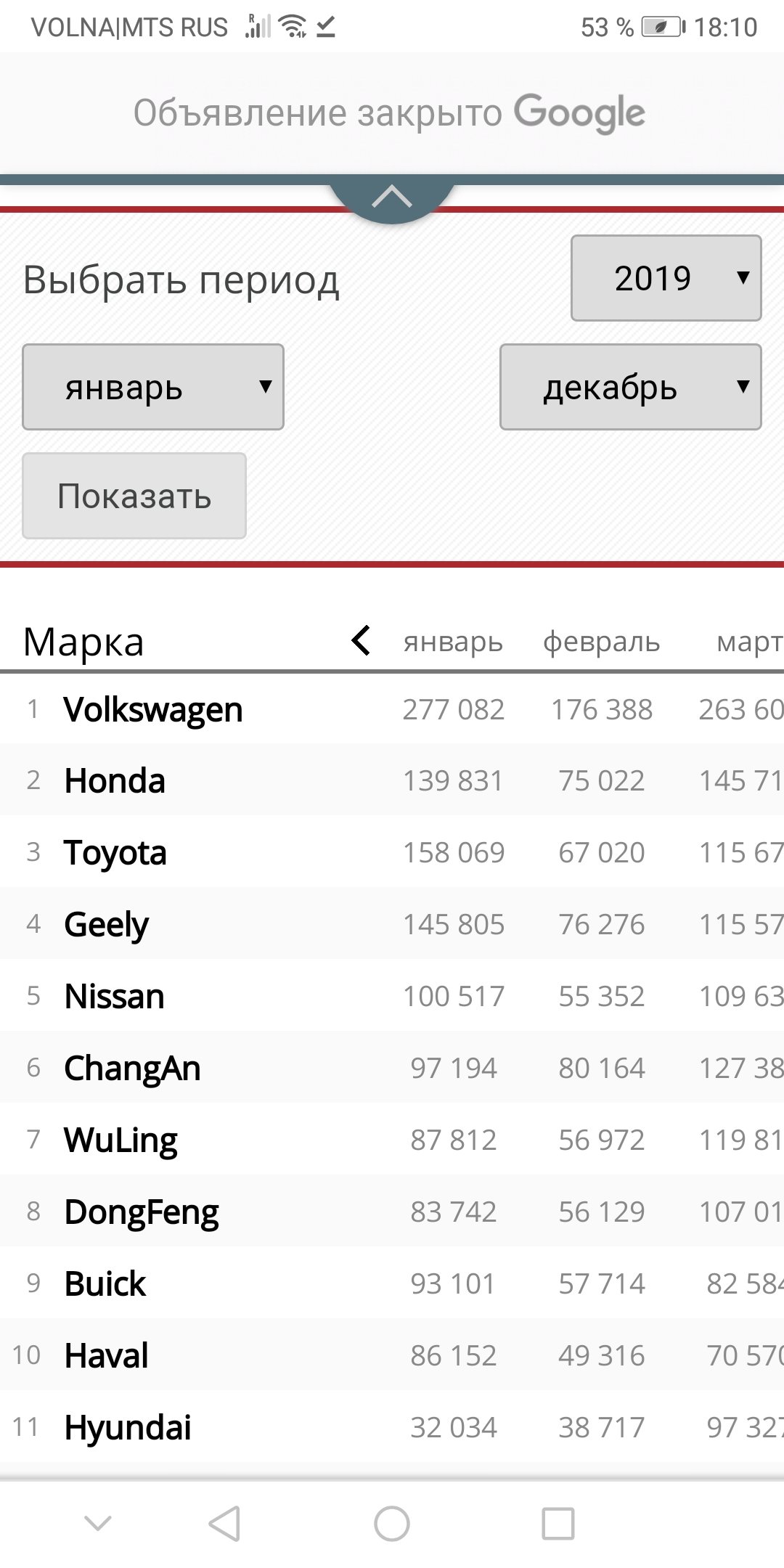784x1568 pixels.
Task: Select the Hyundai brand entry
Action: [x=128, y=1428]
